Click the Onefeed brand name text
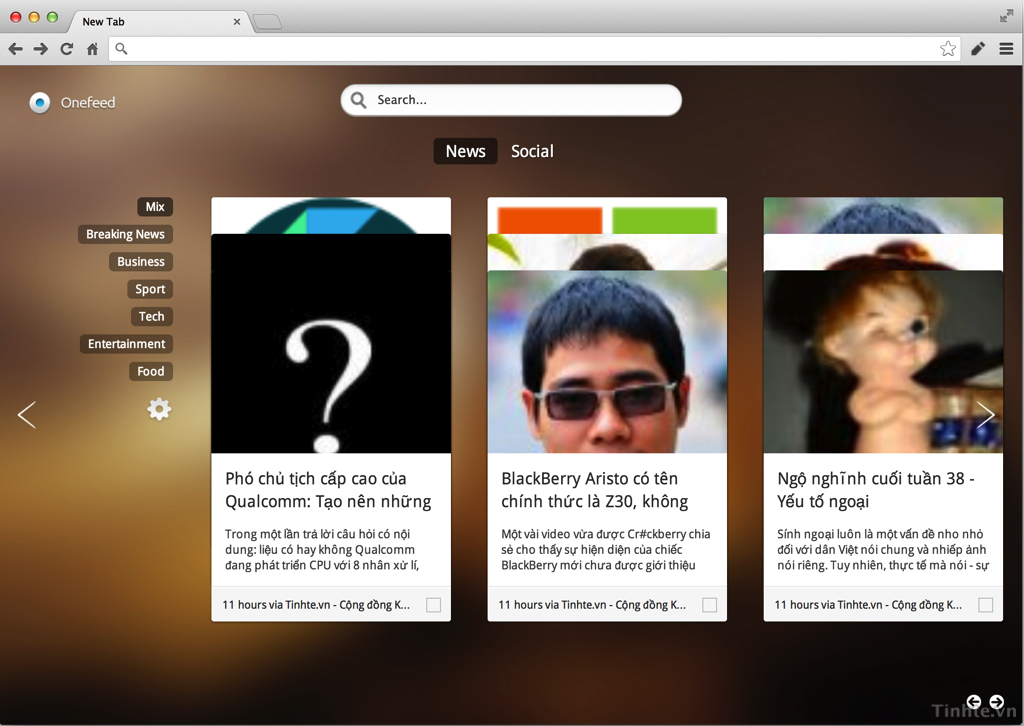Viewport: 1024px width, 726px height. 88,103
